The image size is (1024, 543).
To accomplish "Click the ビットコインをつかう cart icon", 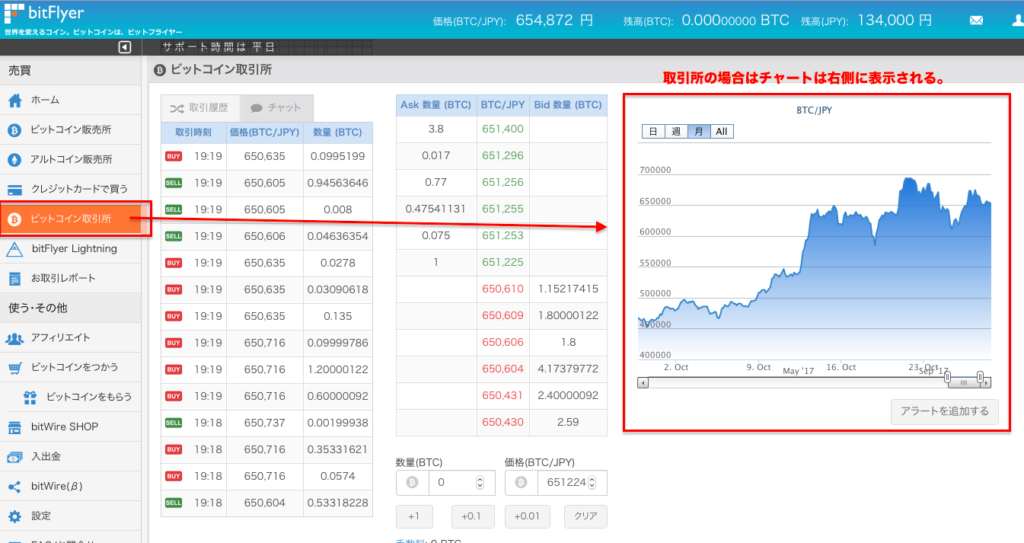I will 14,368.
